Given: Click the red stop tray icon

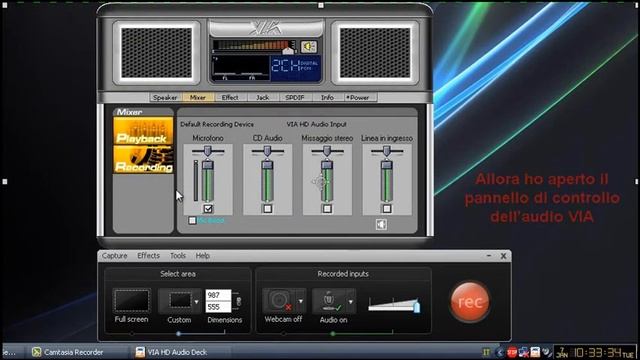Looking at the screenshot, I should click(512, 352).
